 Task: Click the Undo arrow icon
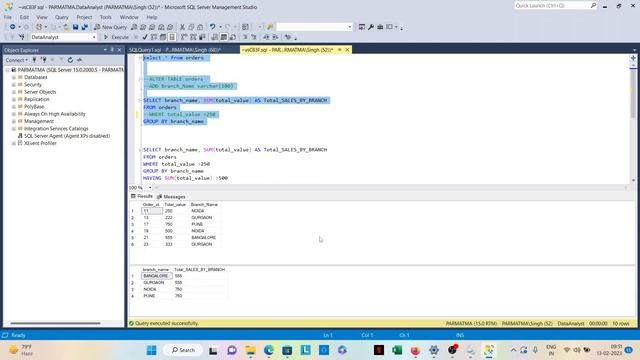213,27
